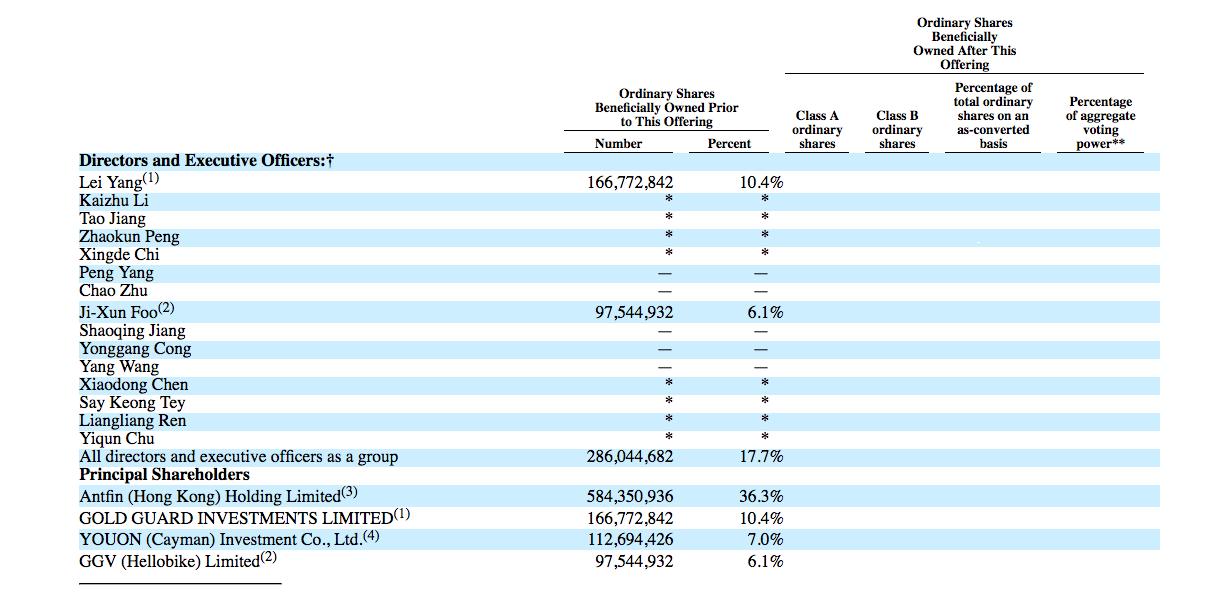Select the name Ji-Xun Foo(2)

127,311
